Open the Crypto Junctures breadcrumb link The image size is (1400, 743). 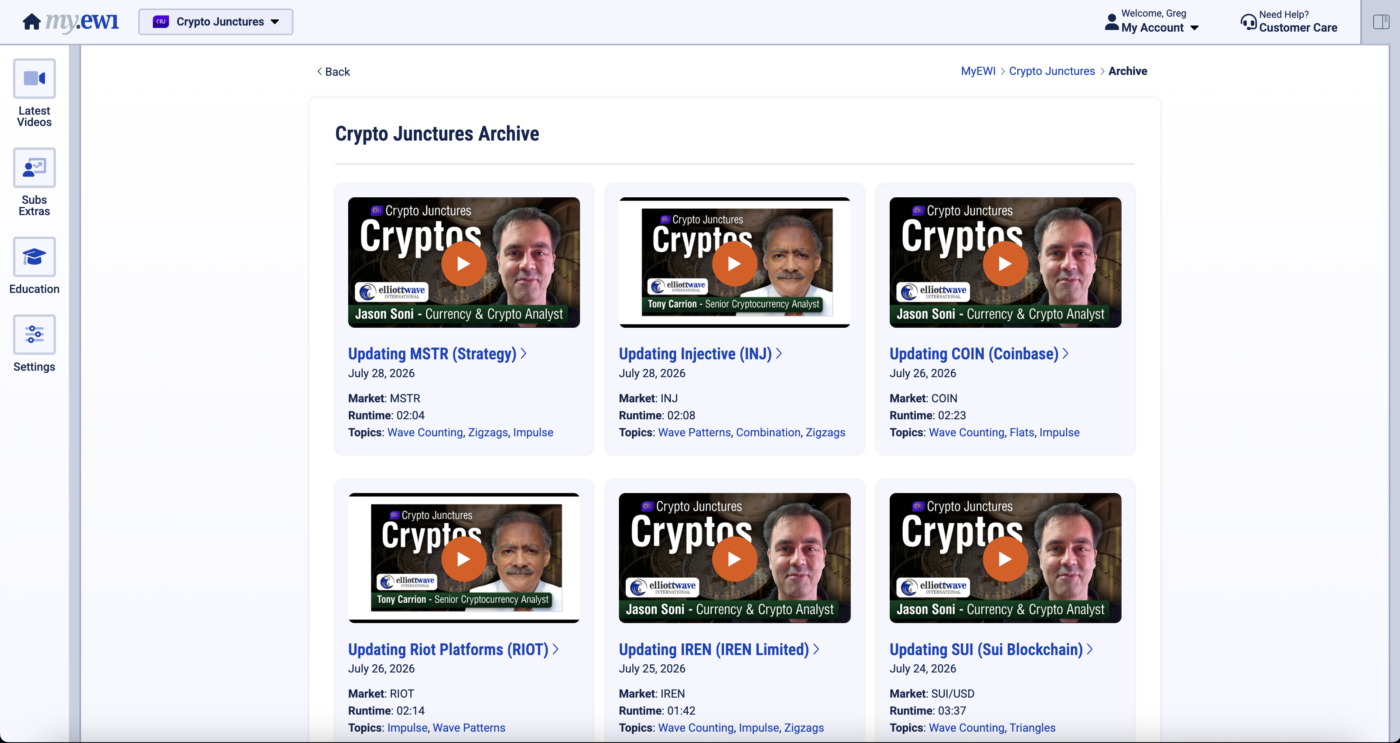1052,71
